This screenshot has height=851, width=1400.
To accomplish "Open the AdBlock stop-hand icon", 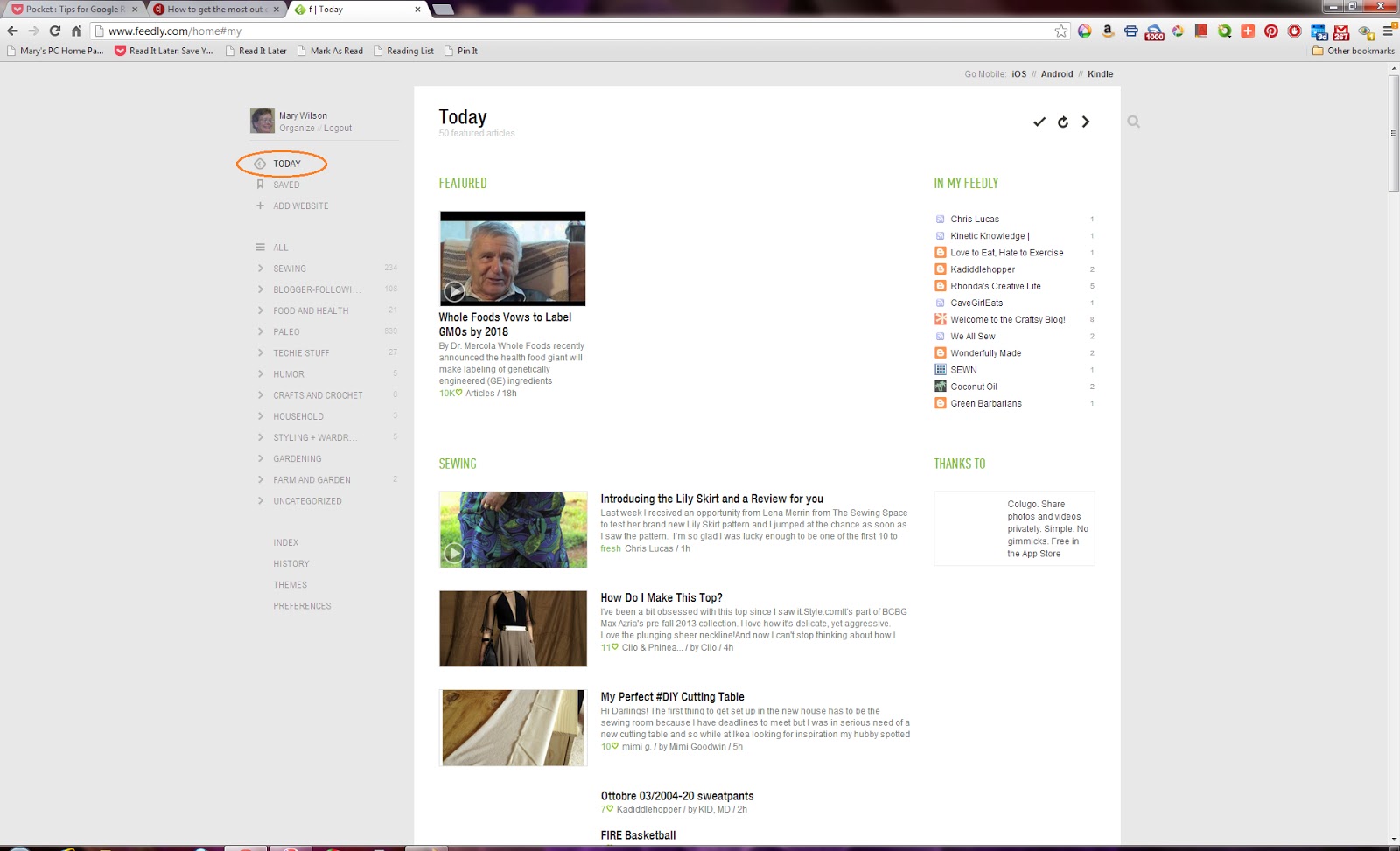I will click(x=1294, y=31).
